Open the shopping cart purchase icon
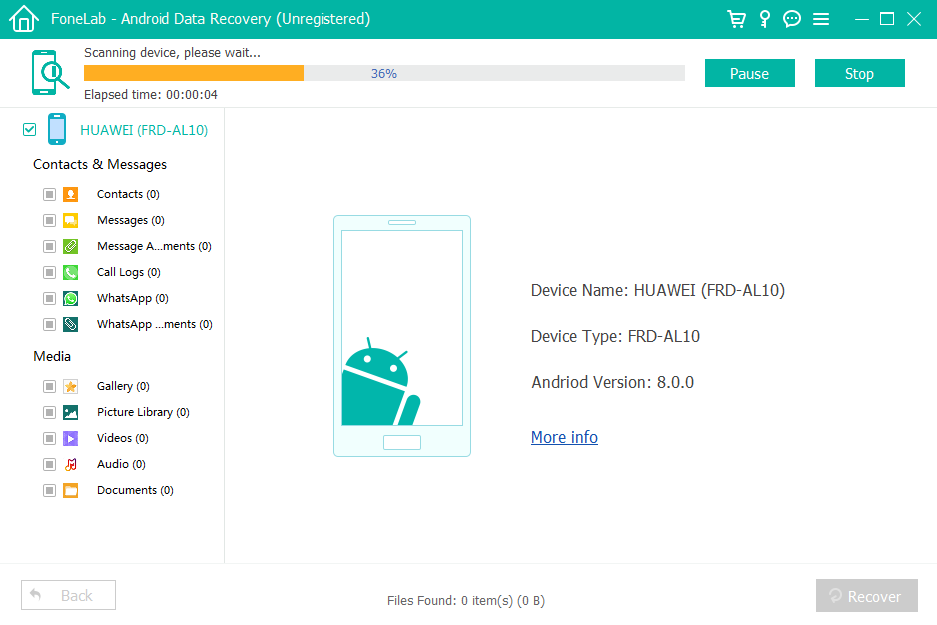The height and width of the screenshot is (625, 937). (x=736, y=19)
